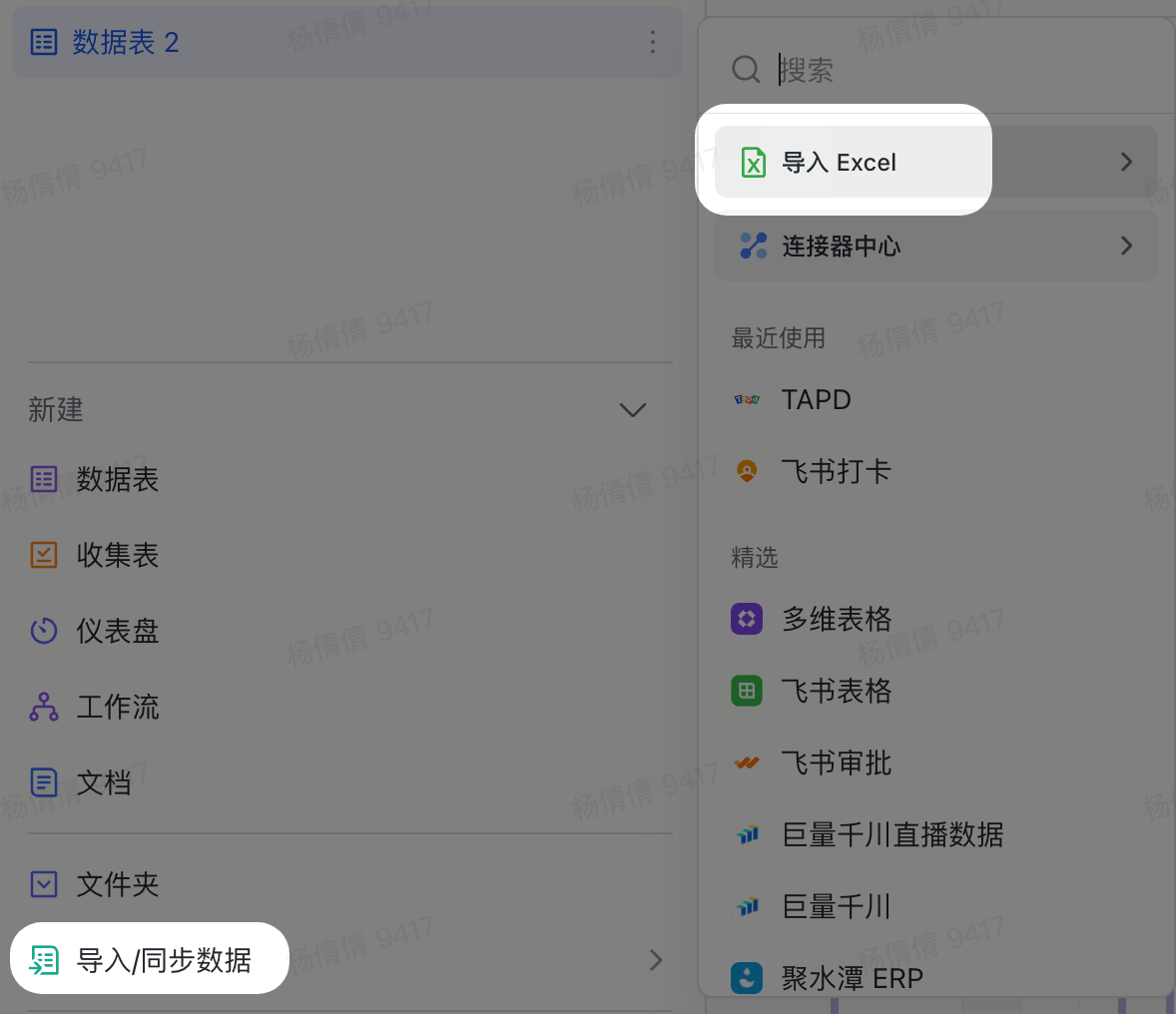Image resolution: width=1176 pixels, height=1014 pixels.
Task: Click the search magnifier icon
Action: click(746, 70)
